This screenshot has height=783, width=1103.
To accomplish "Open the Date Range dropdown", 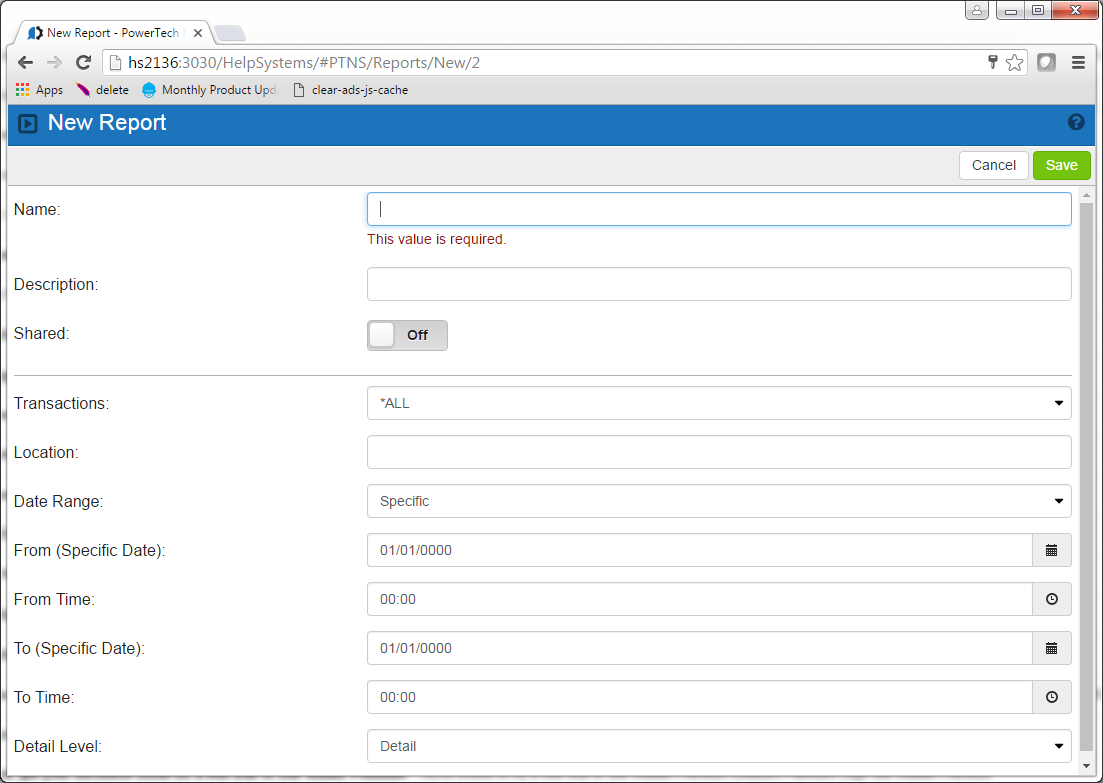I will 719,501.
